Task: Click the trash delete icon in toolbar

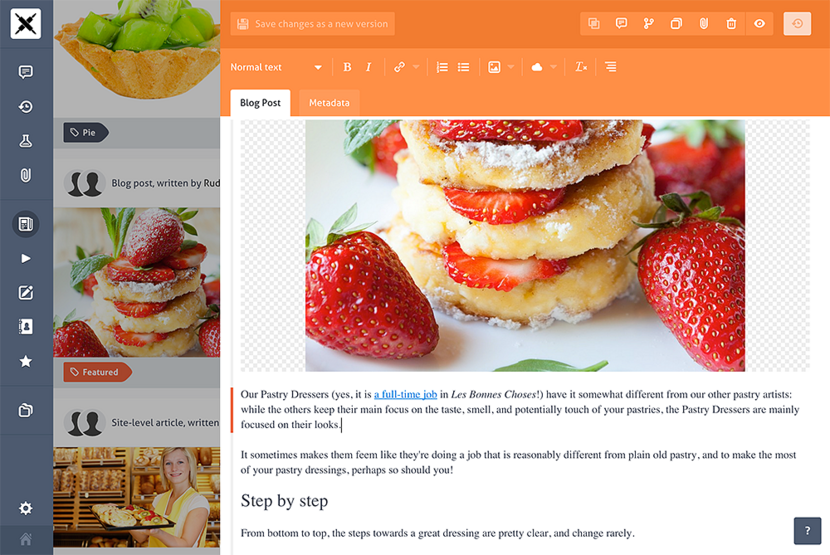Action: coord(732,24)
